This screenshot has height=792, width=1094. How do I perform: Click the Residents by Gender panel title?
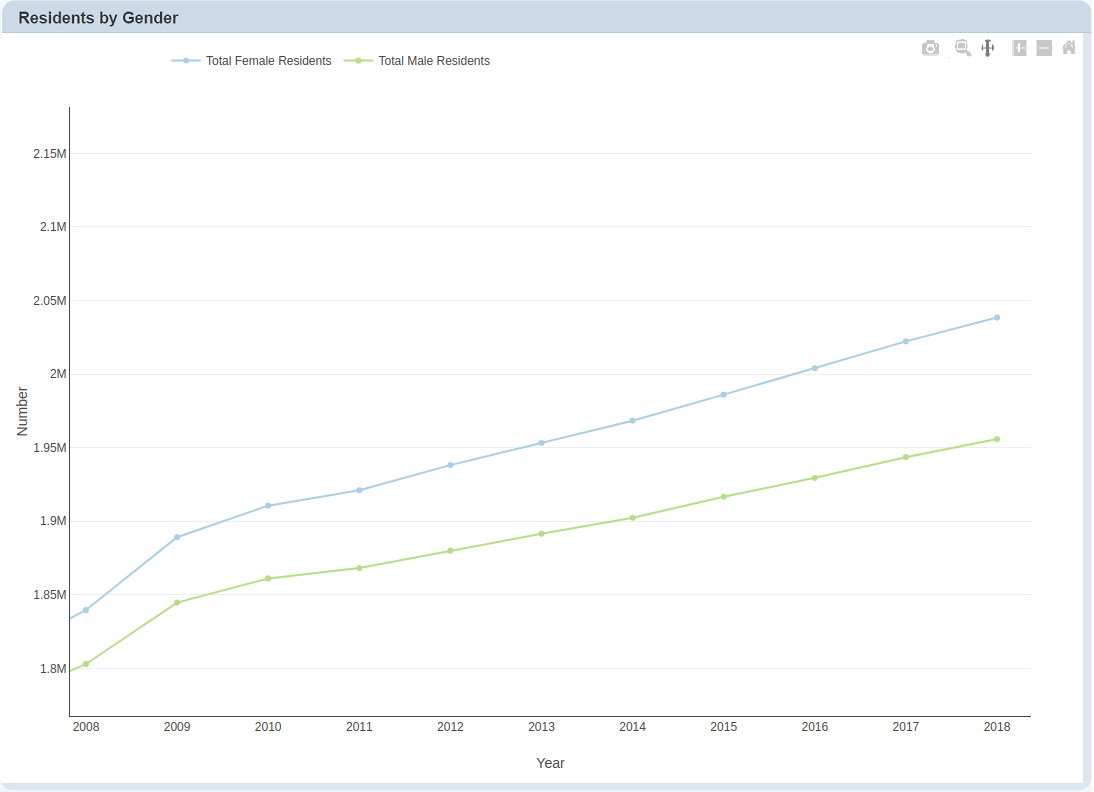pos(98,18)
